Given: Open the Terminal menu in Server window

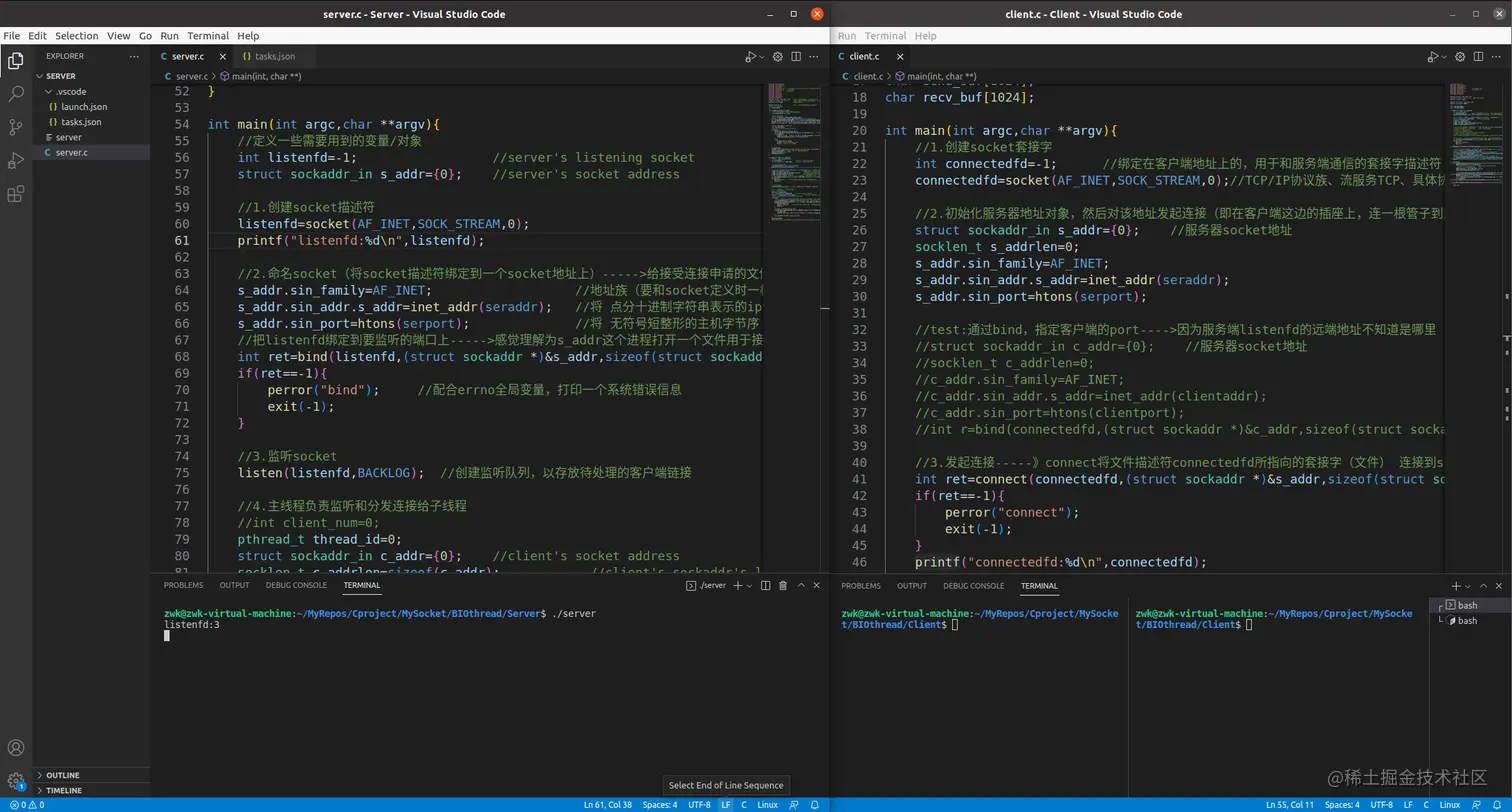Looking at the screenshot, I should click(x=208, y=35).
